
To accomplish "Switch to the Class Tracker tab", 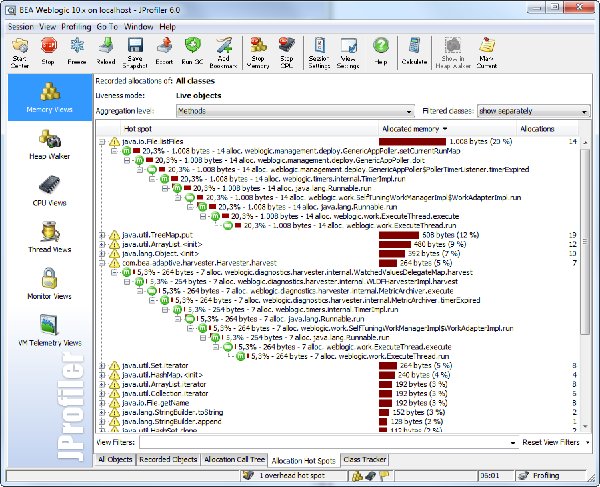I will 364,459.
